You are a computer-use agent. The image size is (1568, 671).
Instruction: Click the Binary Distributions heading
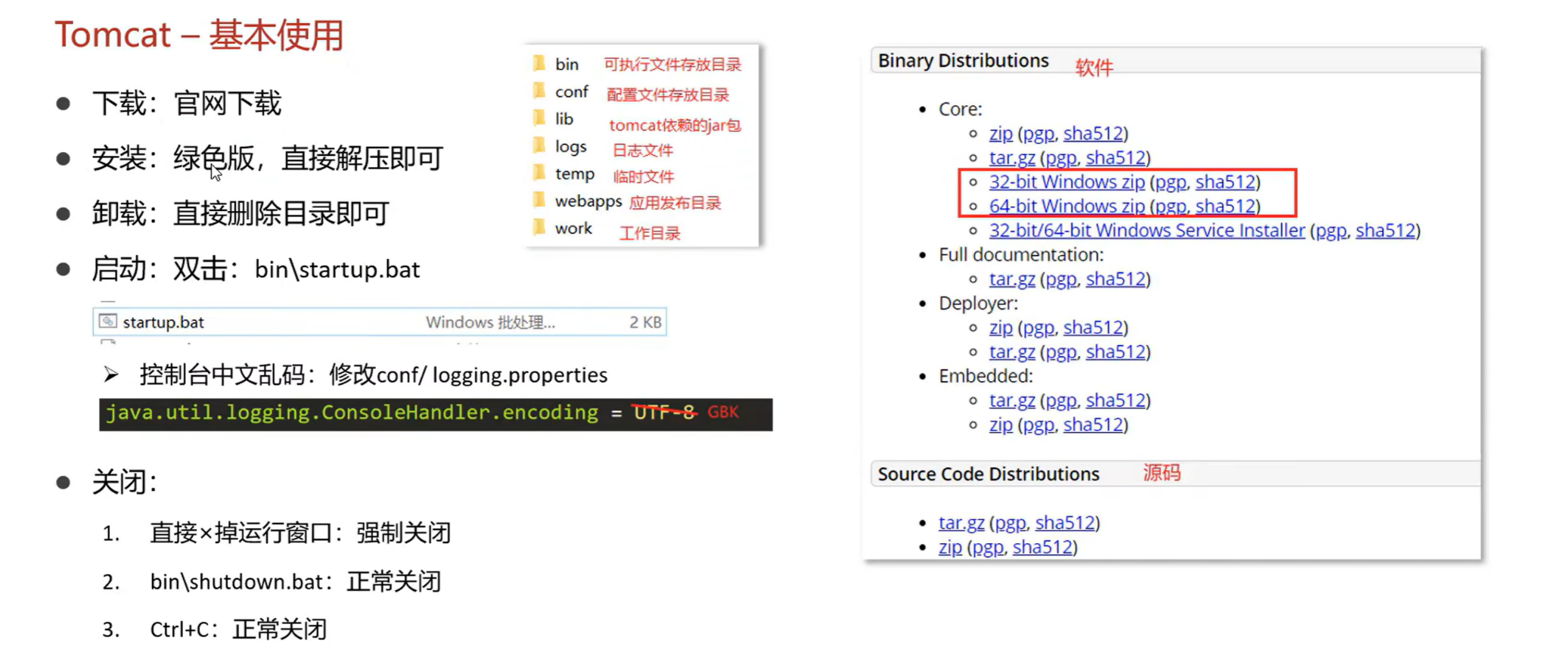pyautogui.click(x=963, y=61)
